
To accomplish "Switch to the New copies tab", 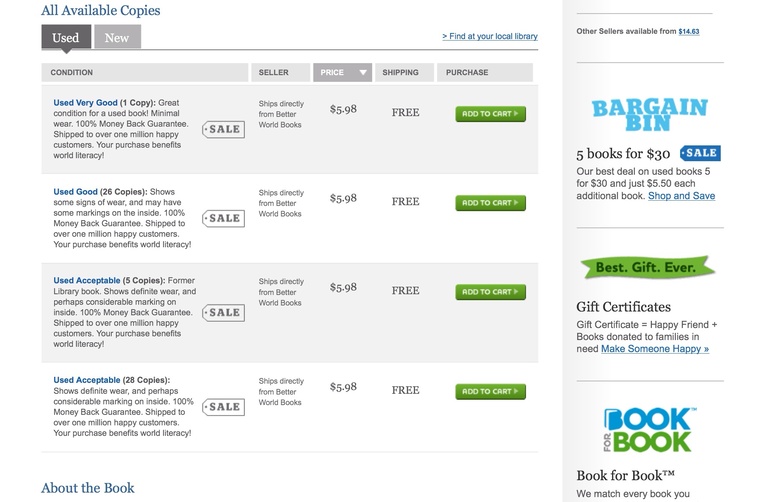I will (117, 38).
